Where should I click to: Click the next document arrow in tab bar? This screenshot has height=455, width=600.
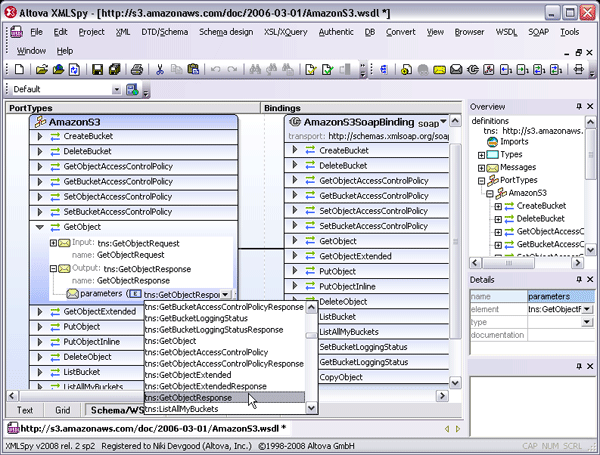[458, 429]
